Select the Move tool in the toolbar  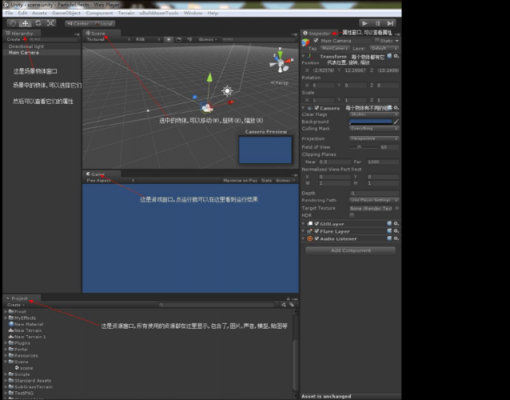point(25,23)
